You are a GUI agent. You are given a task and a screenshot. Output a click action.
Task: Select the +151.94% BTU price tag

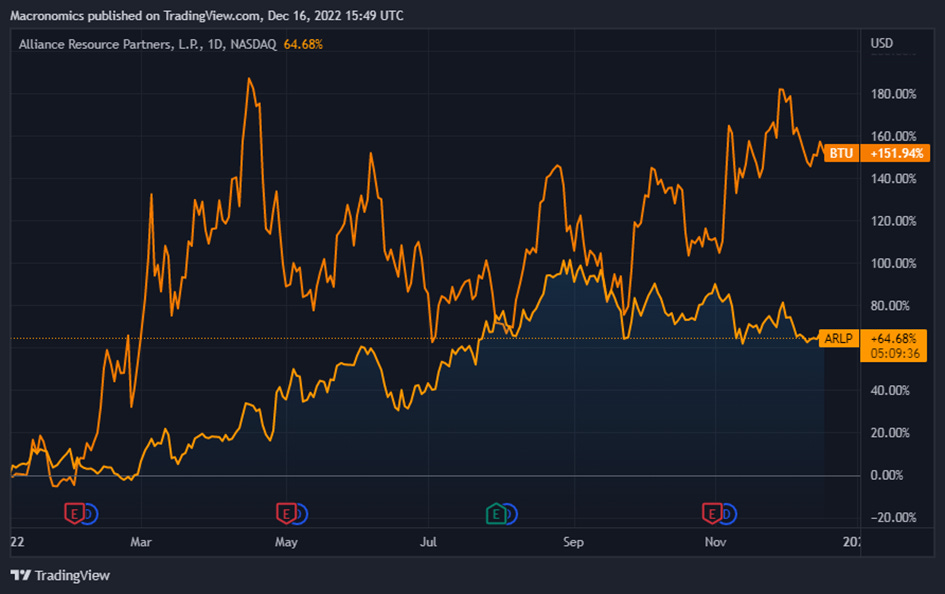point(896,153)
